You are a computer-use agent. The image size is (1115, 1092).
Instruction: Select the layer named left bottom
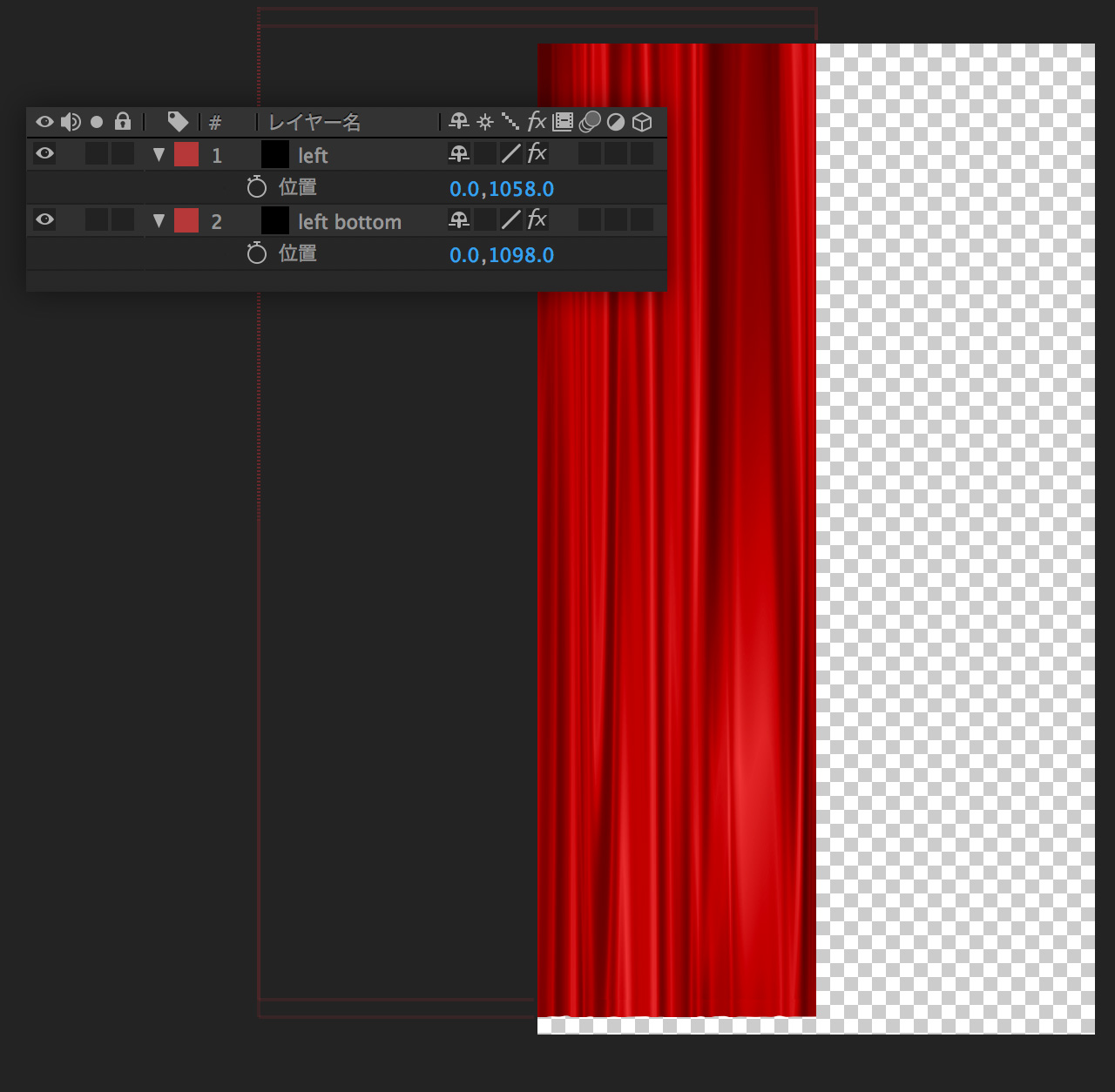click(349, 222)
